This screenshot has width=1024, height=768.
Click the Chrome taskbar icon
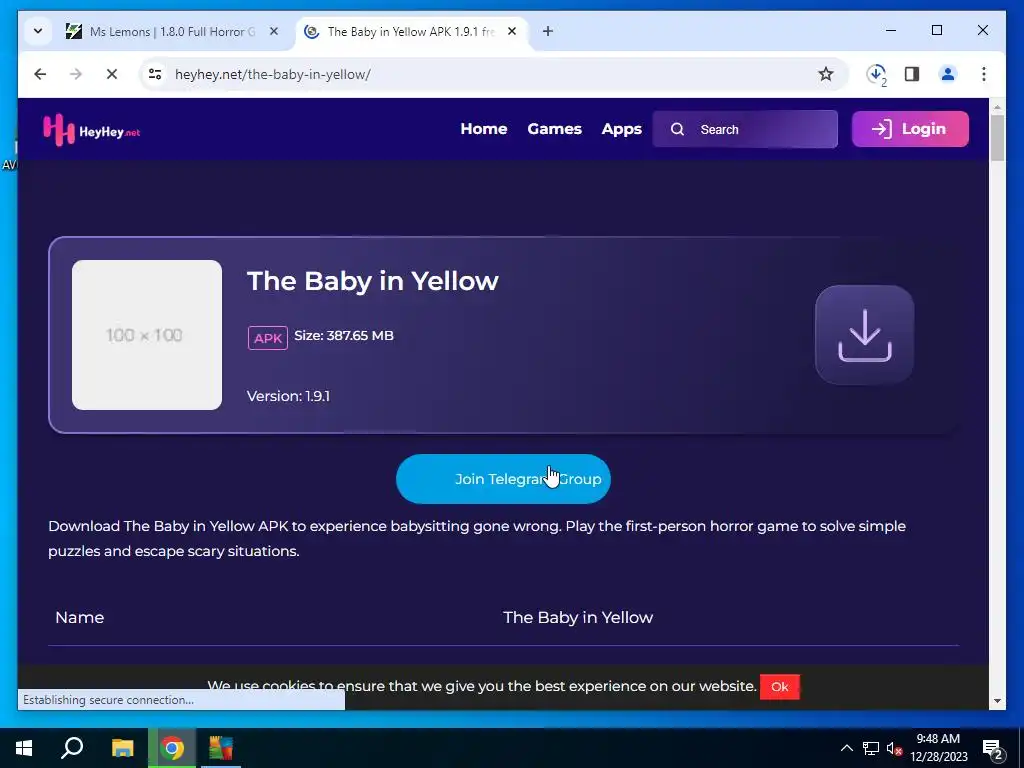172,748
